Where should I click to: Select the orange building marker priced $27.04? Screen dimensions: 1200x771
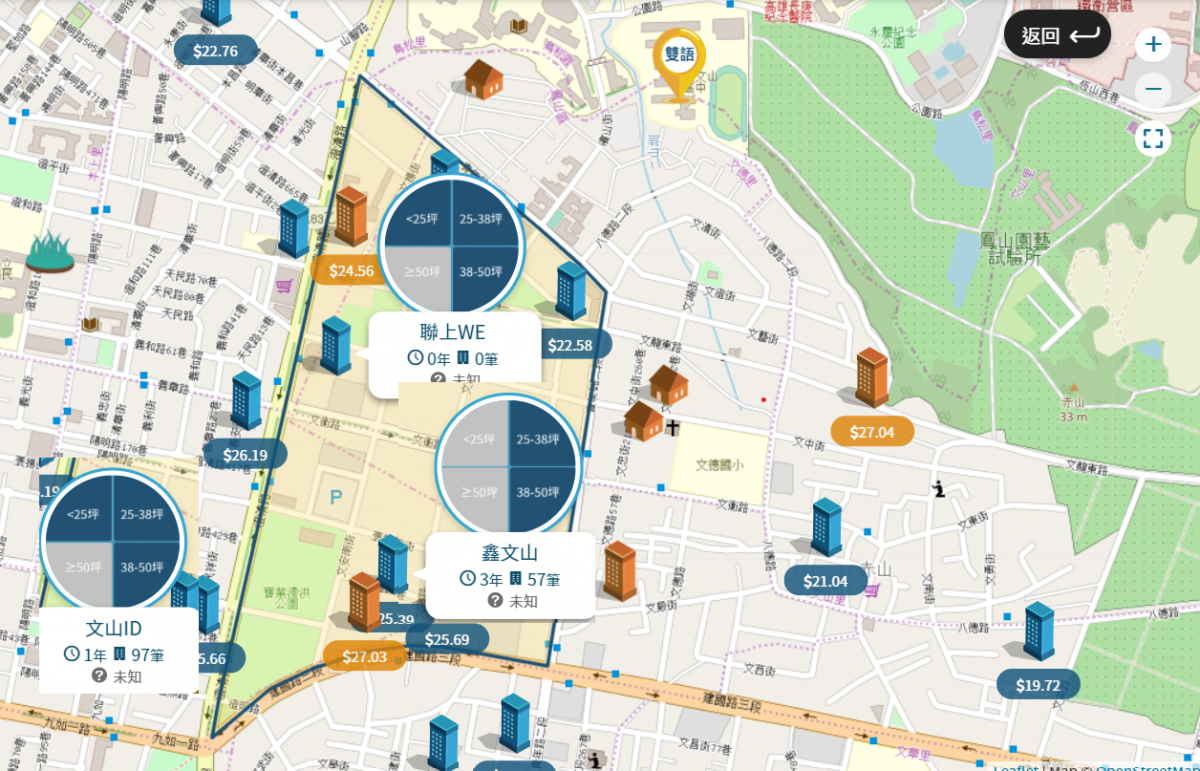(x=871, y=378)
